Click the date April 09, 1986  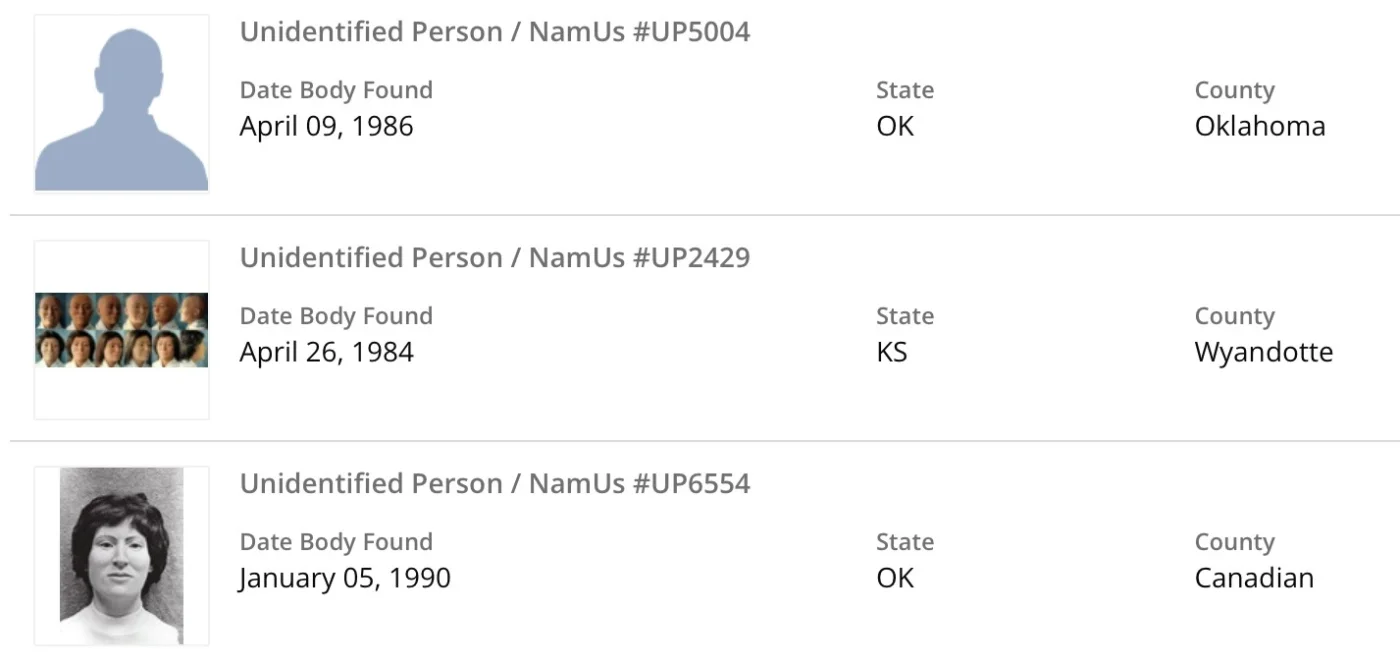pos(326,126)
